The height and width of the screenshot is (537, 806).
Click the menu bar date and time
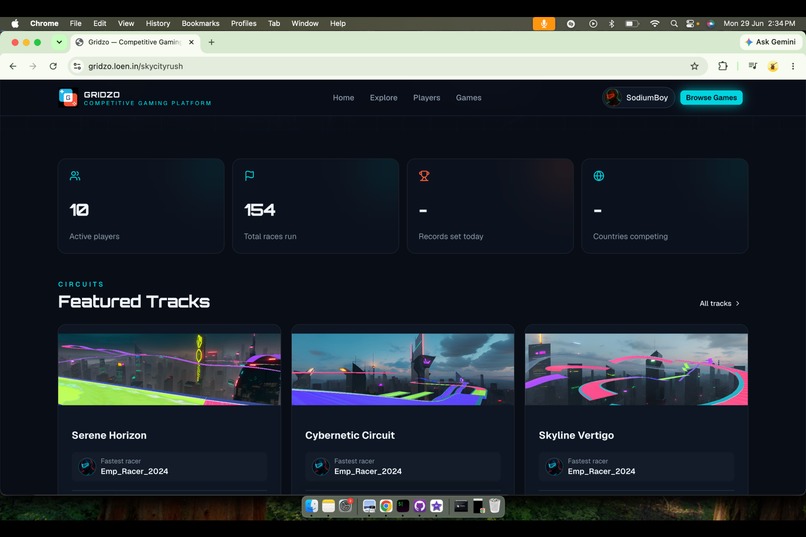(759, 24)
